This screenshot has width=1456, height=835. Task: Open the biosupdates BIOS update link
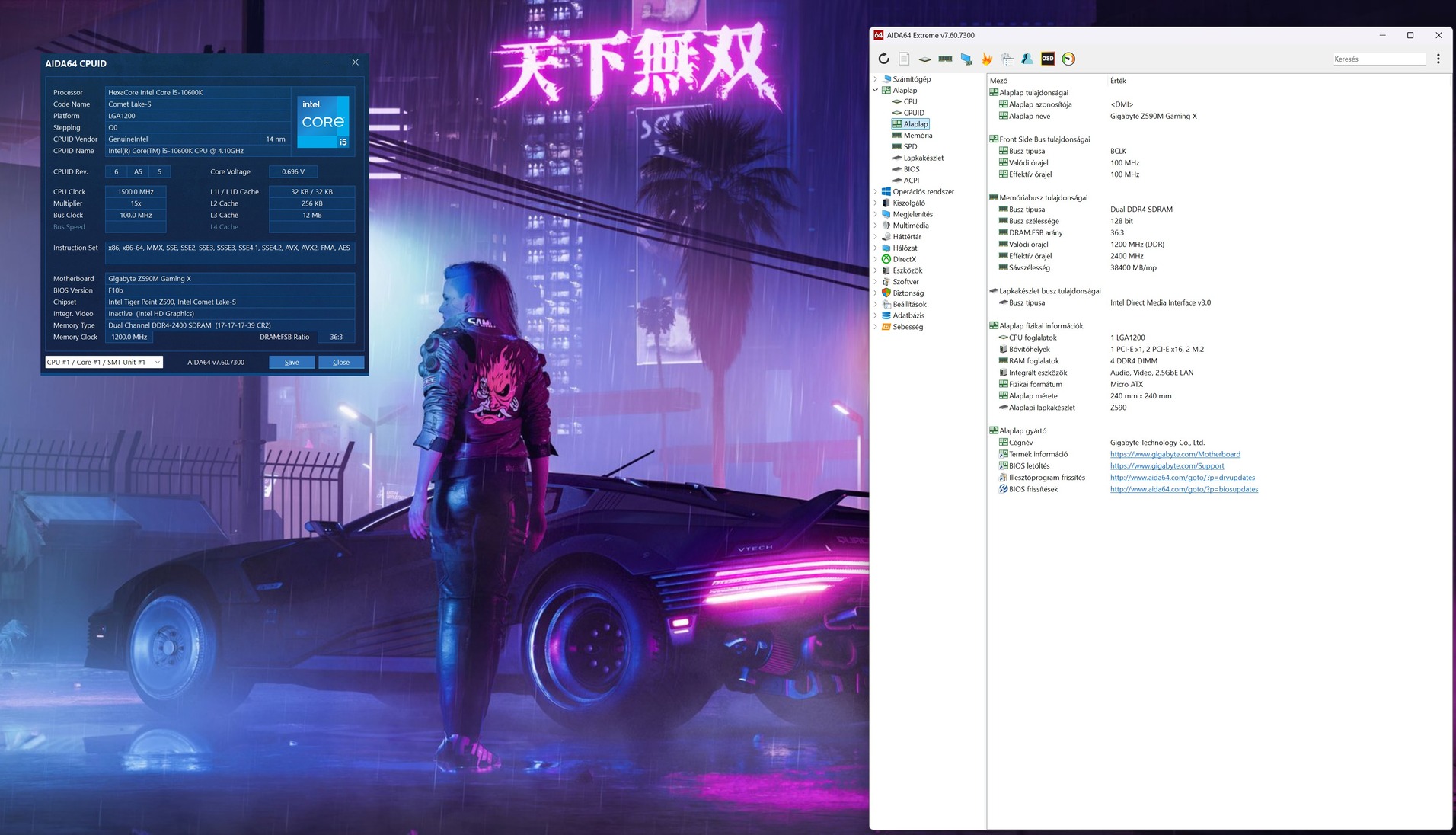pos(1184,489)
